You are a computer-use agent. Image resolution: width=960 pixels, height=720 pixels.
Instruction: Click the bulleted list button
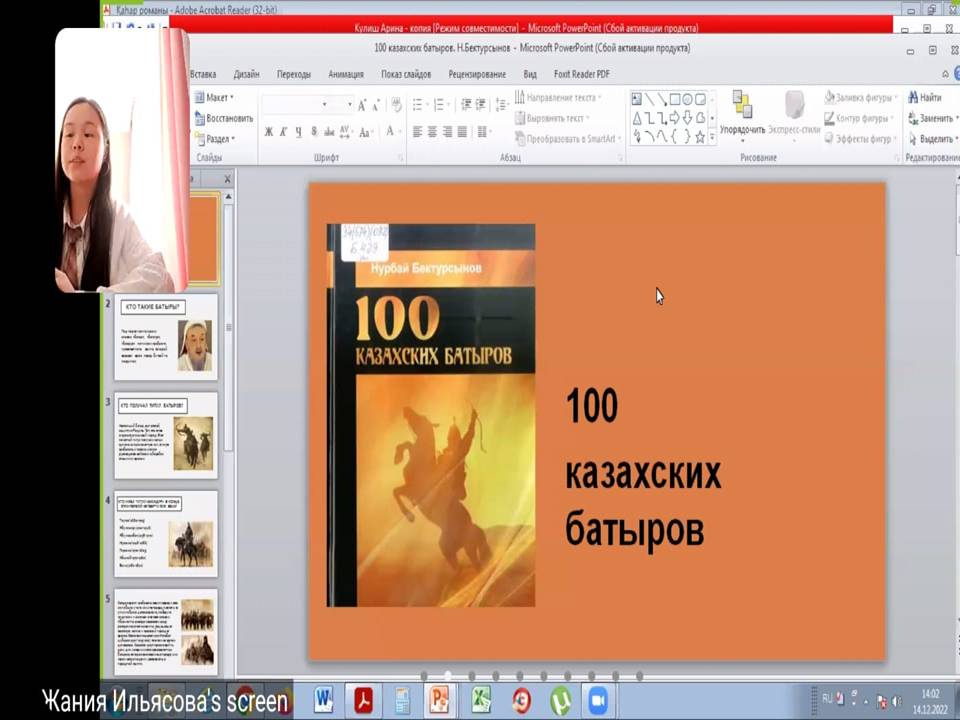pos(418,104)
